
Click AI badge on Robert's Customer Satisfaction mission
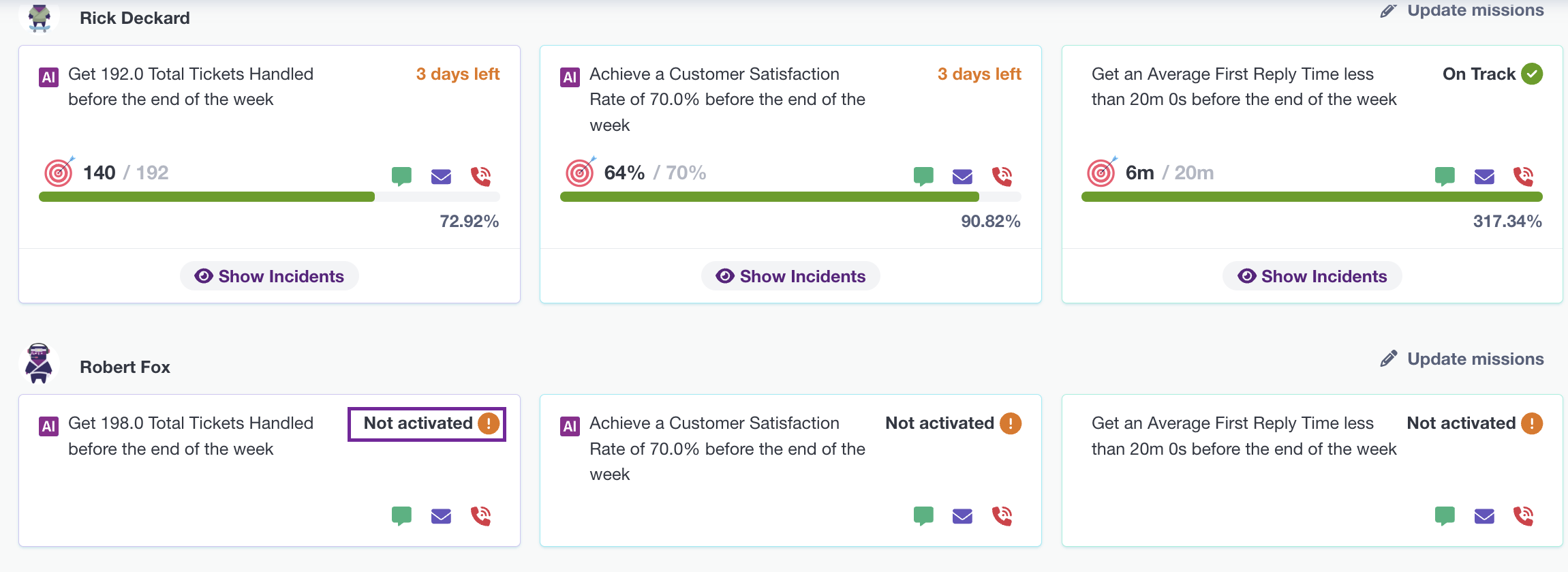tap(570, 427)
